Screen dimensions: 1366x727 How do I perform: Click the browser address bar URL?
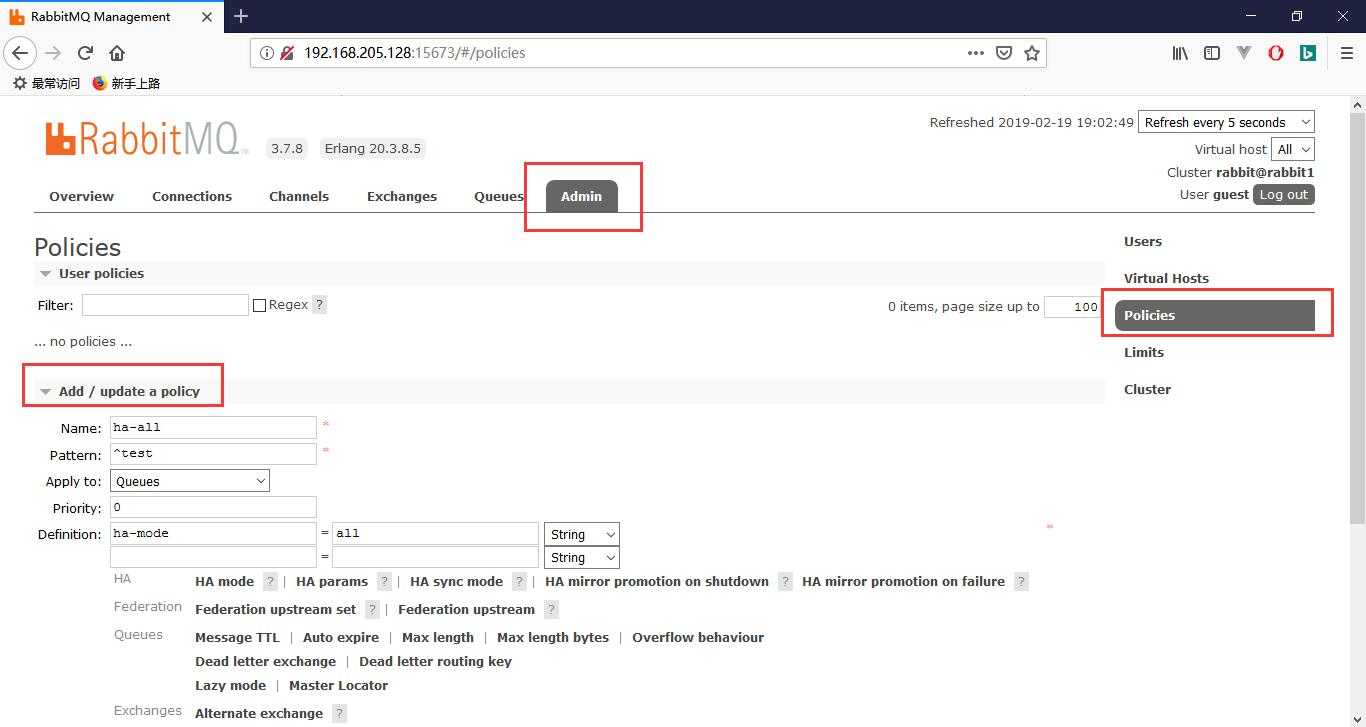(414, 53)
